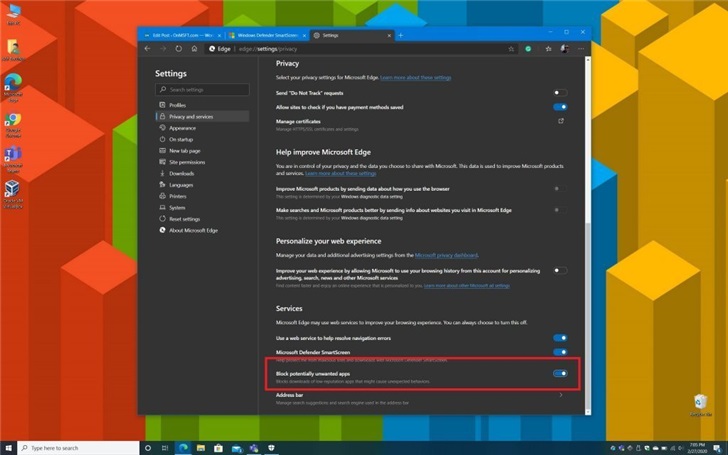Open the Manage certificates external link icon
The height and width of the screenshot is (455, 728).
coord(560,121)
